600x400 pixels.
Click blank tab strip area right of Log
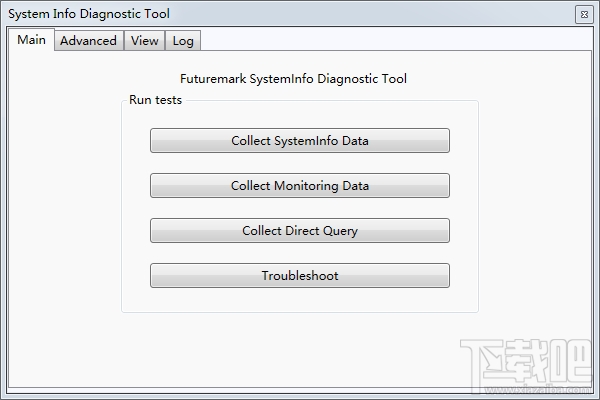[x=400, y=41]
